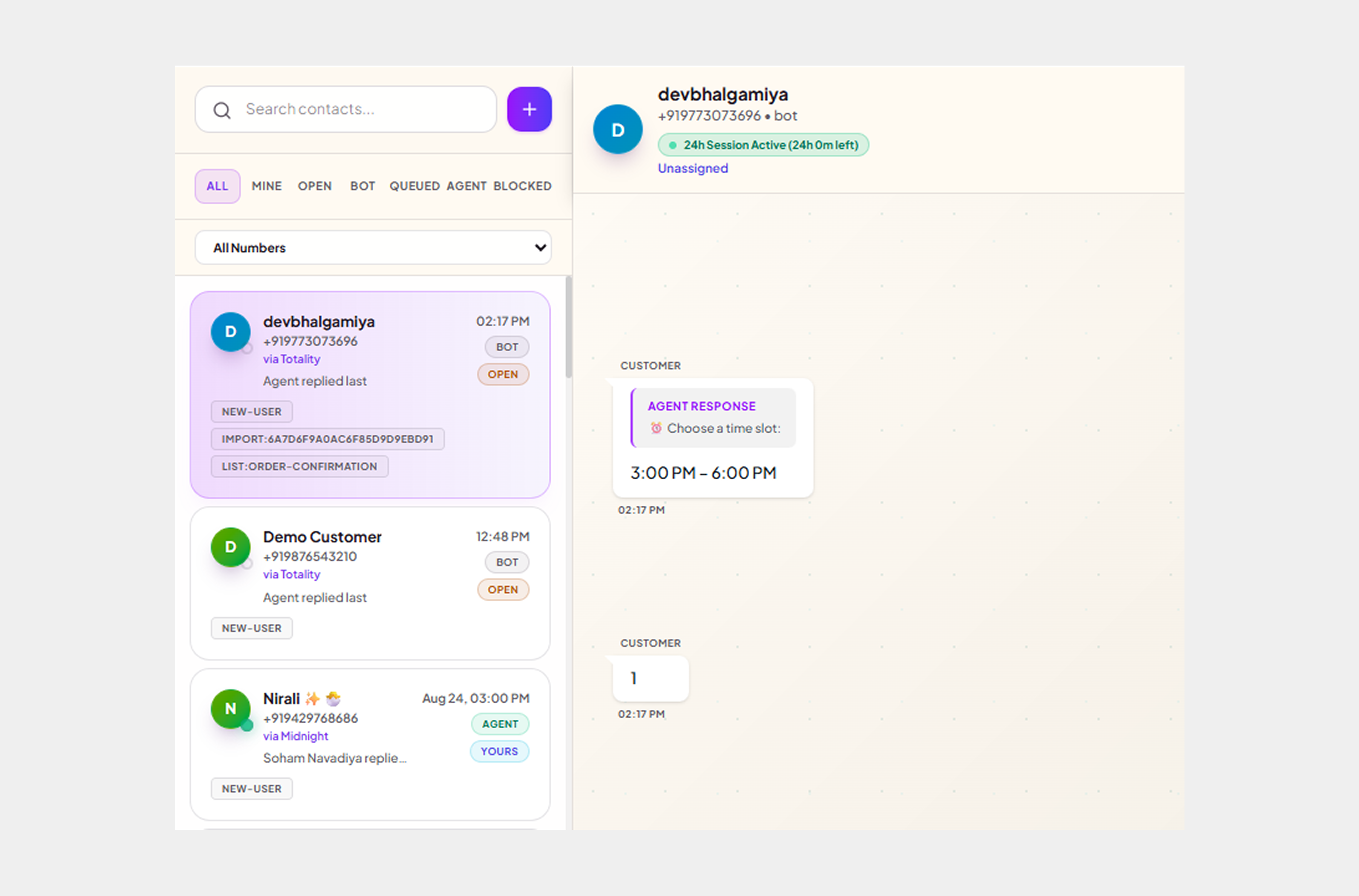Viewport: 1359px width, 896px height.
Task: Click YOURS badge on Nirali card
Action: pos(499,751)
